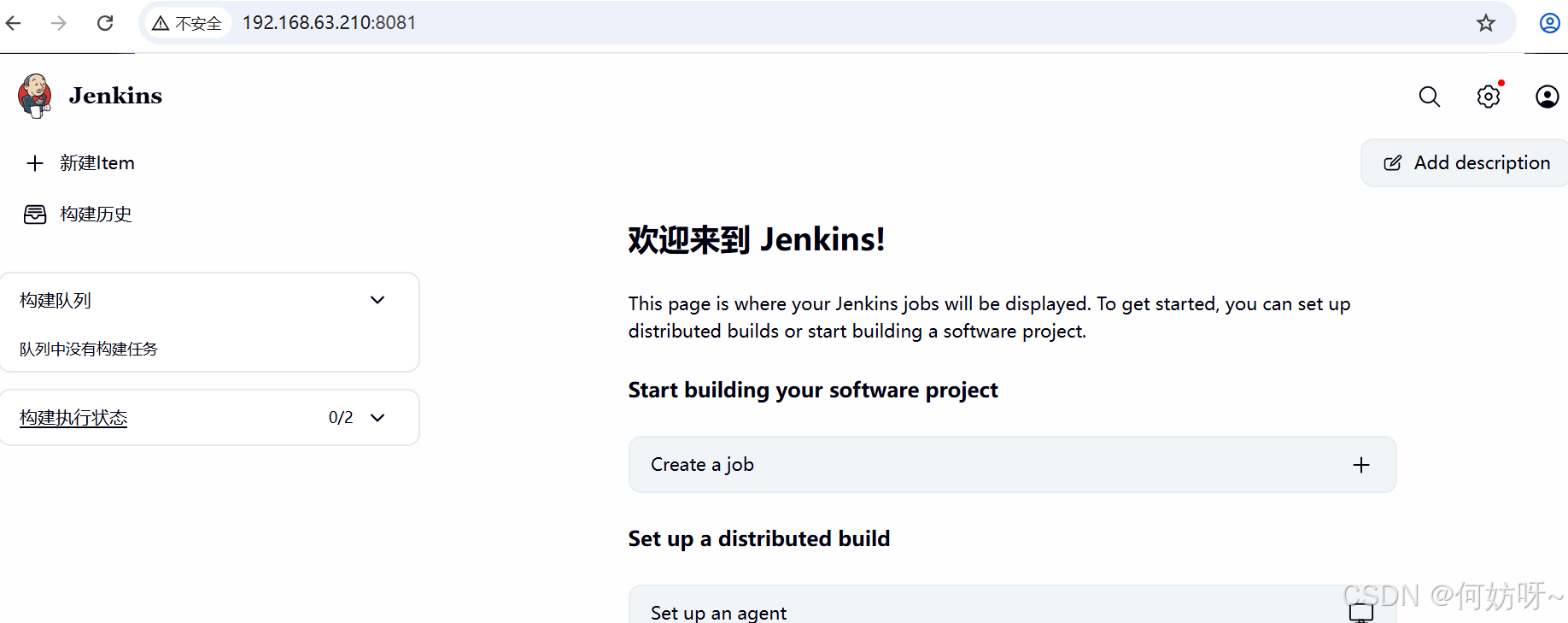1568x623 pixels.
Task: Click the build history tray icon
Action: (35, 215)
